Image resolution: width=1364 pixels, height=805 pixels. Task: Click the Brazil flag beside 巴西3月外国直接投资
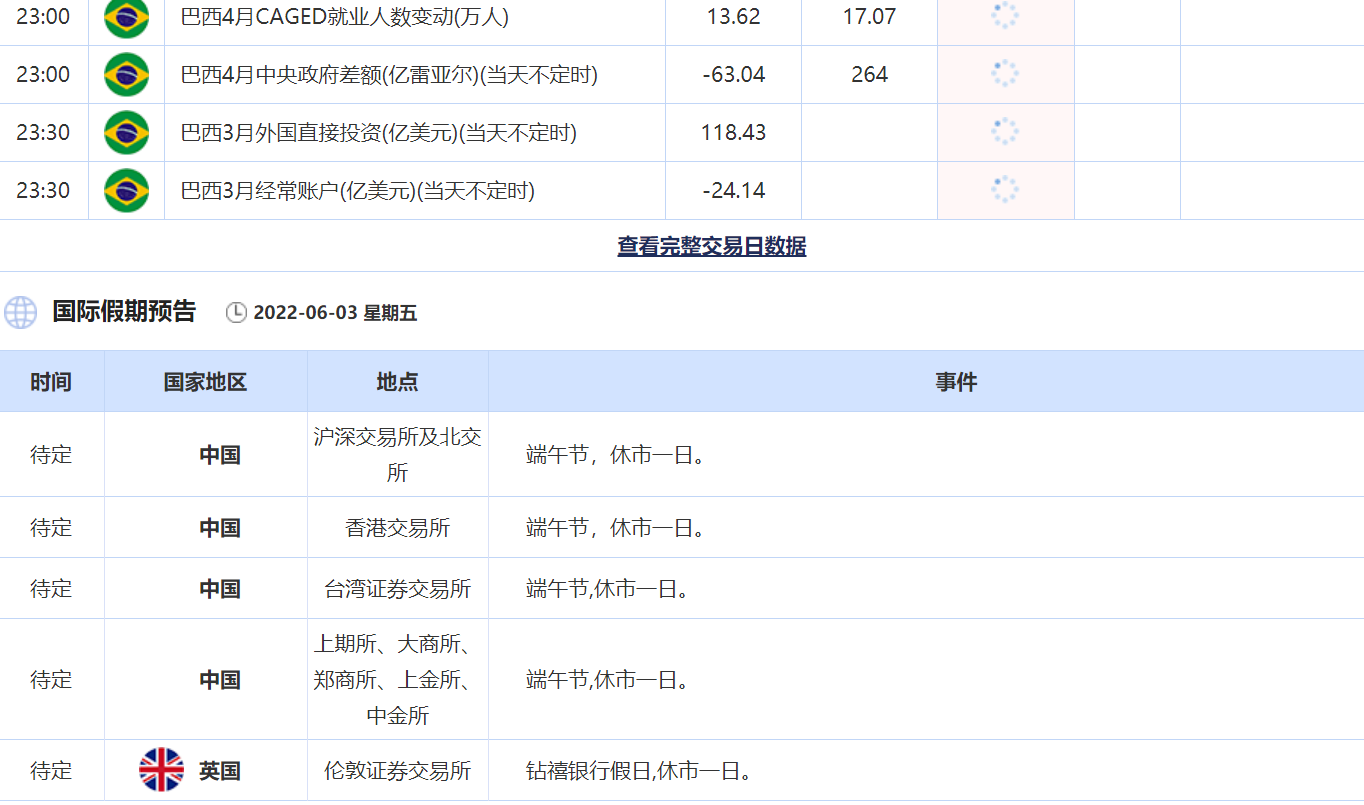(x=127, y=133)
